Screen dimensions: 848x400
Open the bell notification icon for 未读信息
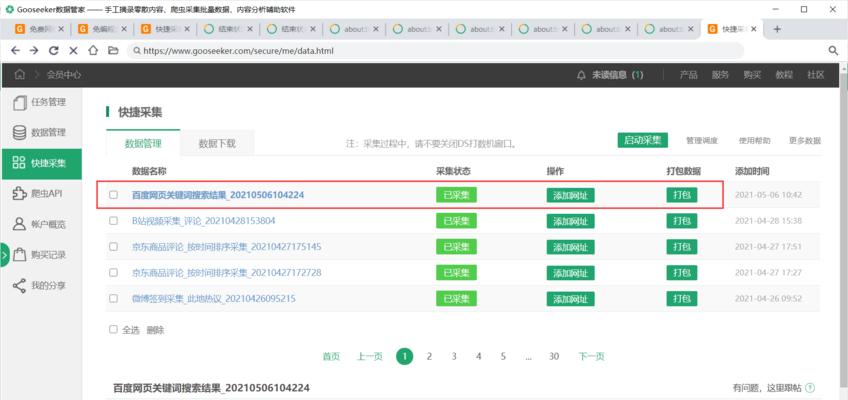click(581, 75)
